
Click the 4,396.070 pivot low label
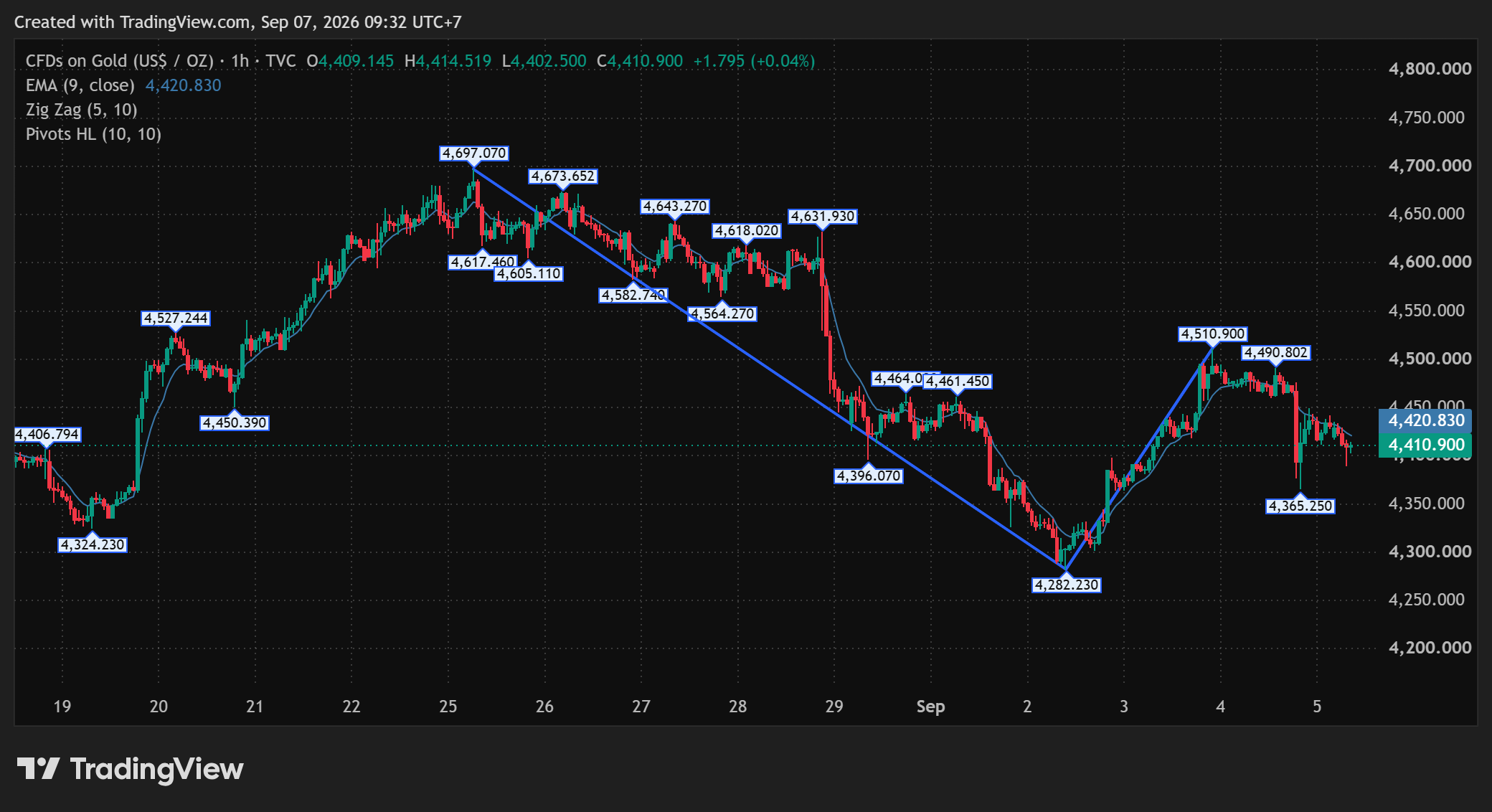[x=869, y=476]
